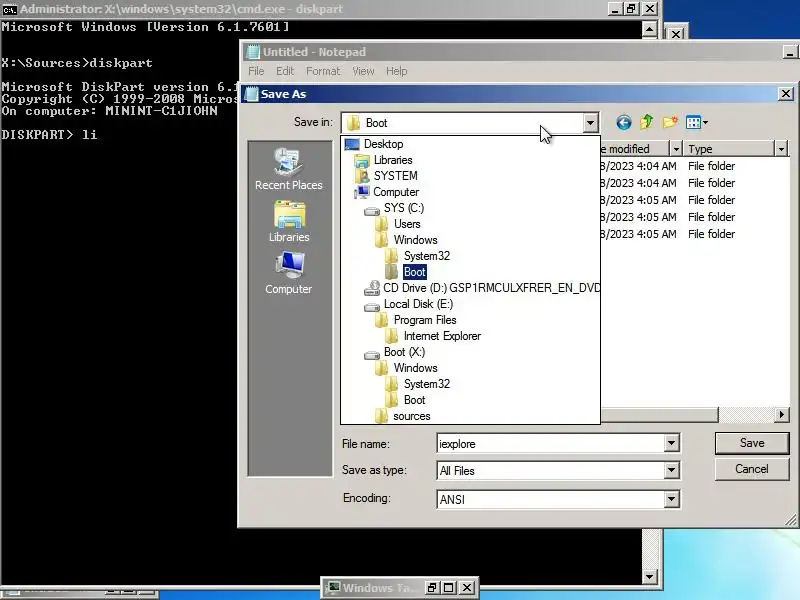
Task: Open Notepad Format menu
Action: (x=323, y=71)
